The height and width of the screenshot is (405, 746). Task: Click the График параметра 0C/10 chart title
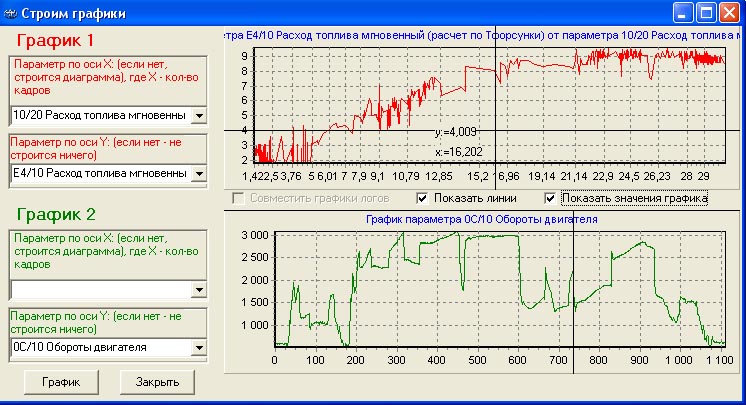(x=482, y=218)
